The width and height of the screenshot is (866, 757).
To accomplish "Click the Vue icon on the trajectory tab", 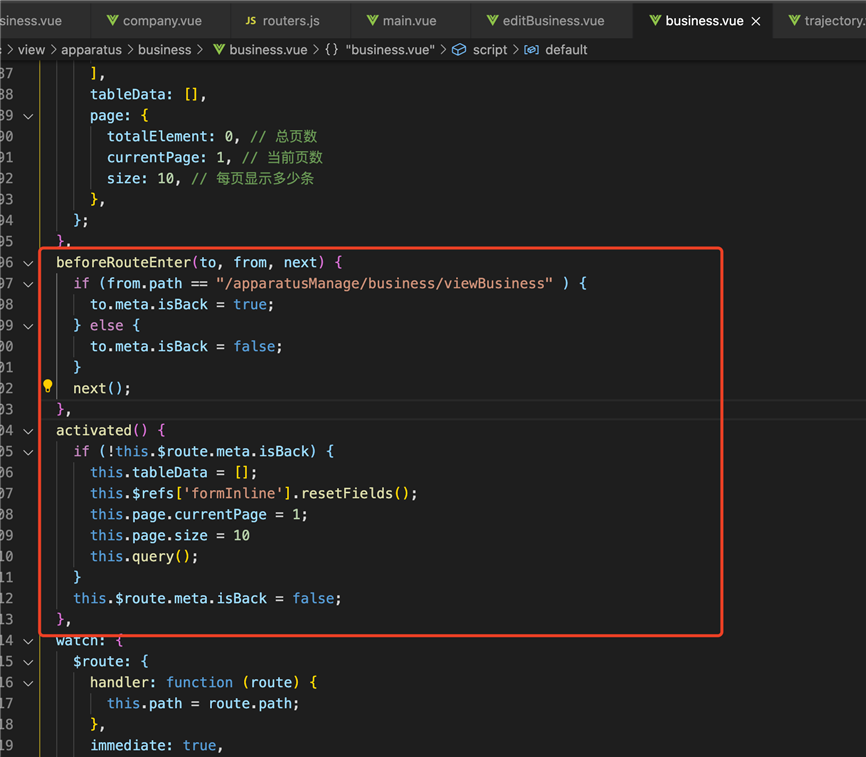I will (x=794, y=20).
